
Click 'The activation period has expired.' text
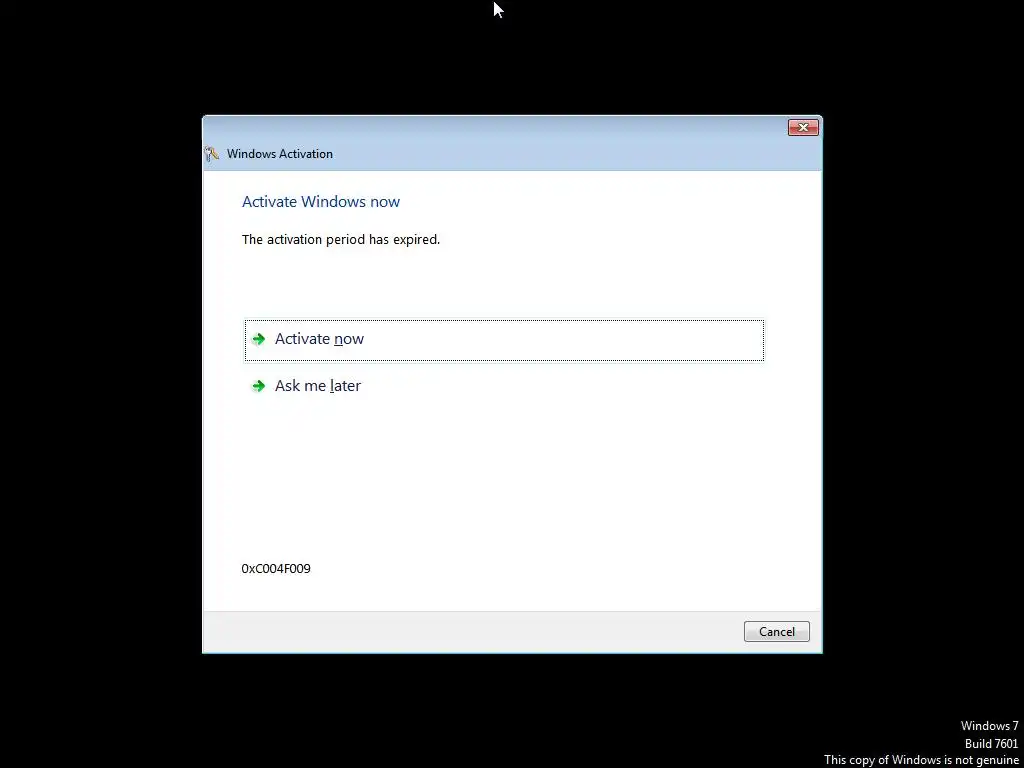point(341,240)
